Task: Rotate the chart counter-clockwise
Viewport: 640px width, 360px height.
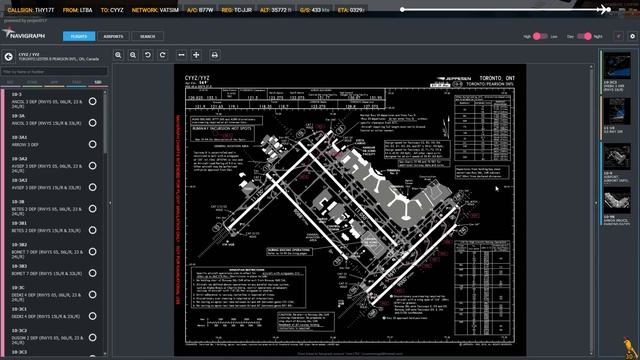Action: pos(148,55)
